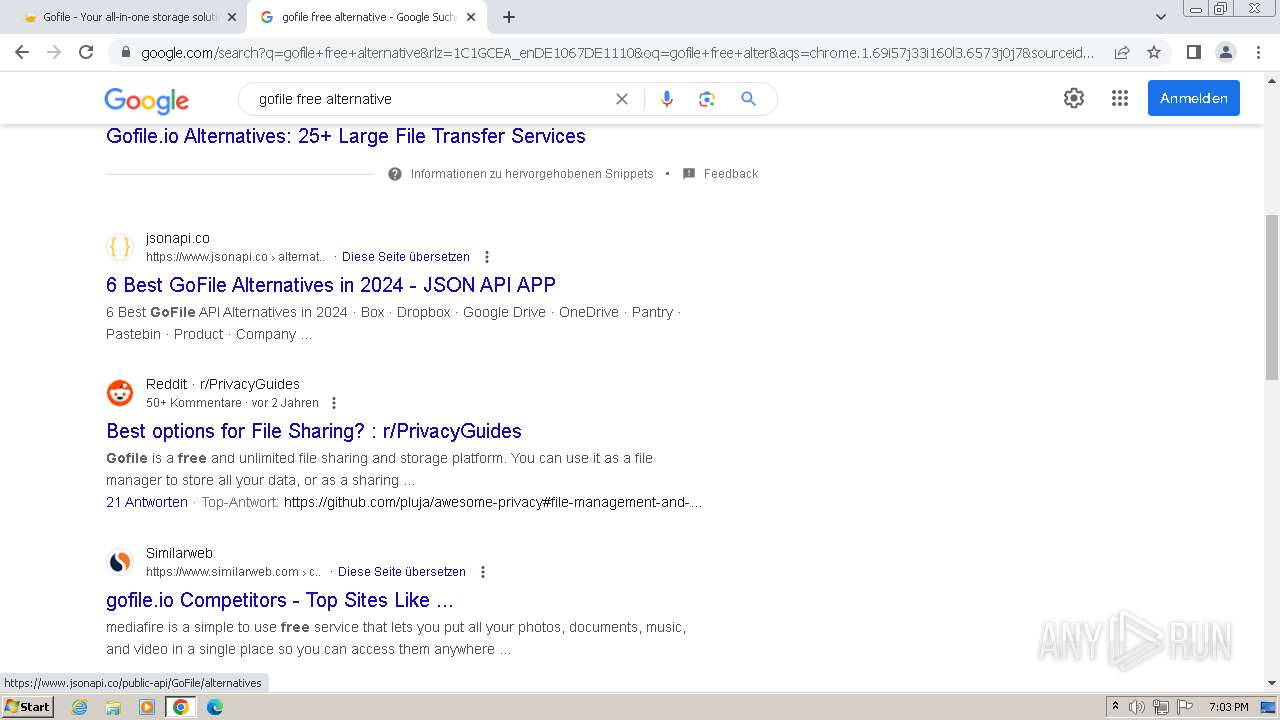Click the taskbar clock 7:03 PM

pos(1229,707)
